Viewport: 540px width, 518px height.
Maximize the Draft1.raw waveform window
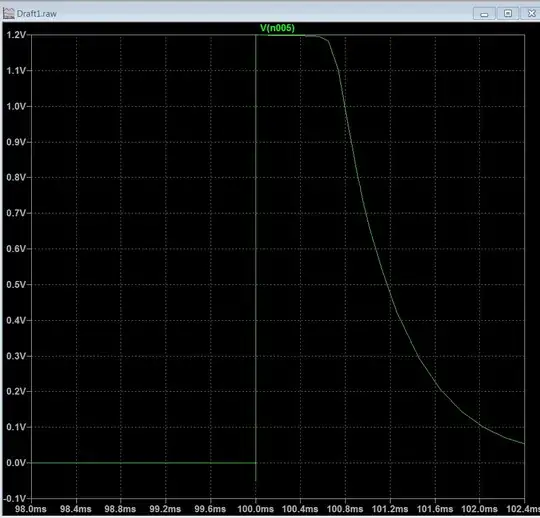click(x=508, y=13)
